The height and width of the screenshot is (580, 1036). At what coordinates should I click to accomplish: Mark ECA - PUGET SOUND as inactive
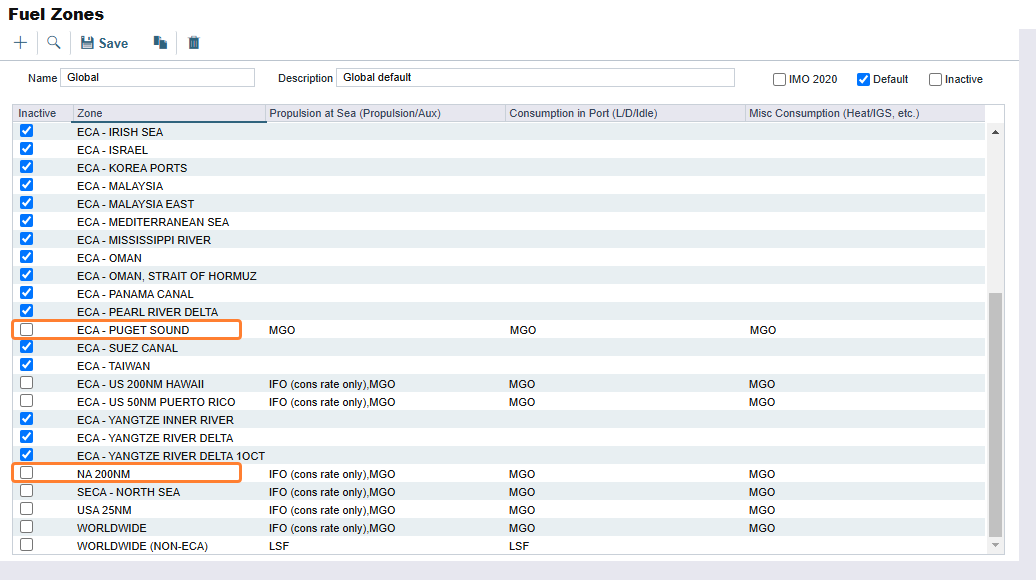click(25, 328)
